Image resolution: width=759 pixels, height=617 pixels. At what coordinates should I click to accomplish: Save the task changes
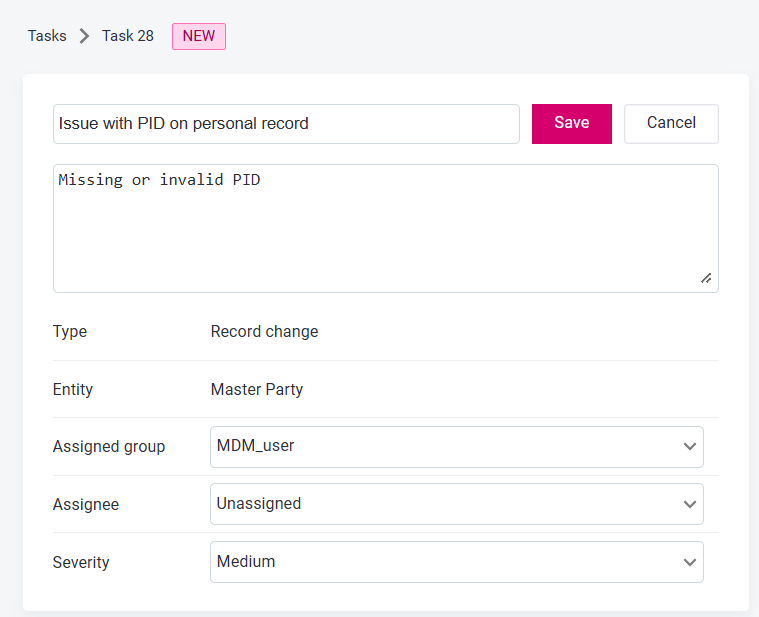pyautogui.click(x=571, y=123)
